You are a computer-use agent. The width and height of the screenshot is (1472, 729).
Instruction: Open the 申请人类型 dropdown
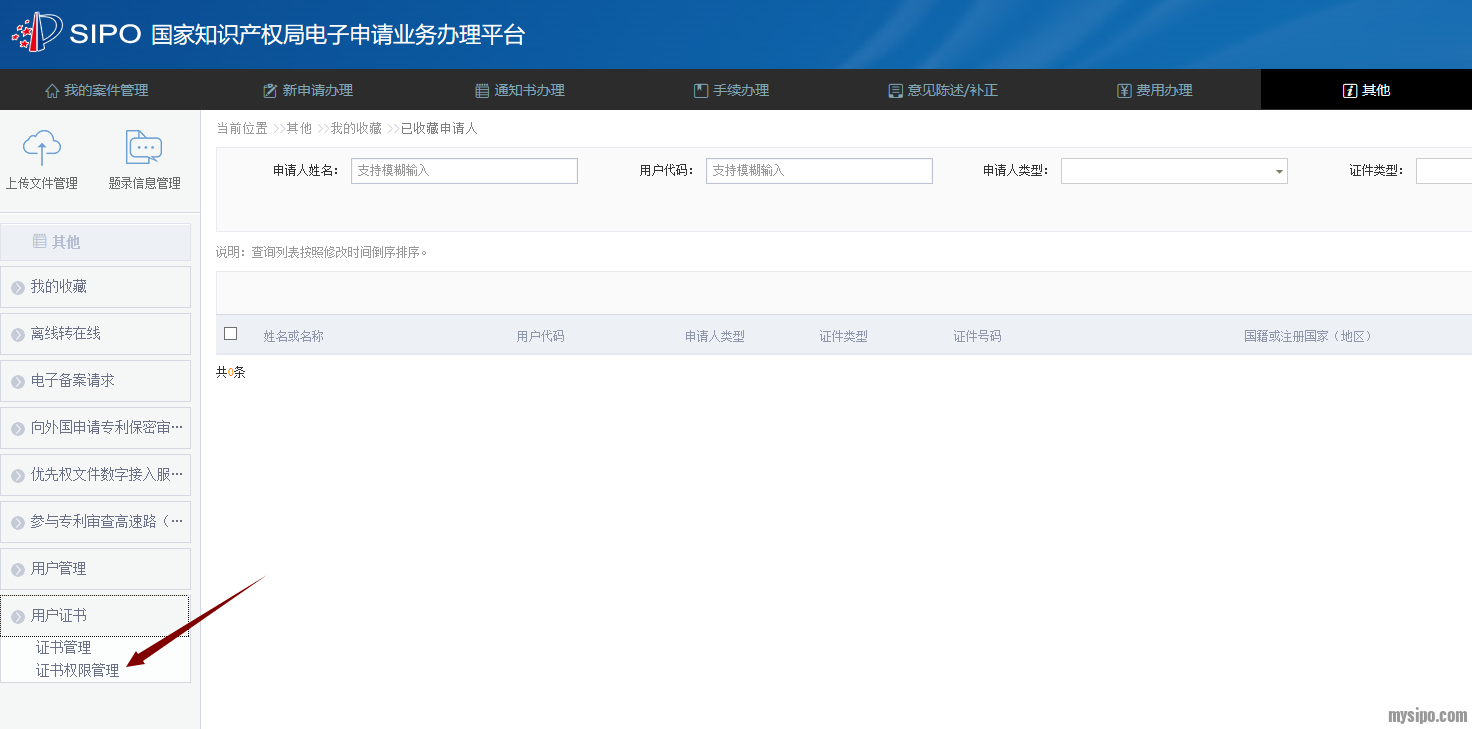1173,171
